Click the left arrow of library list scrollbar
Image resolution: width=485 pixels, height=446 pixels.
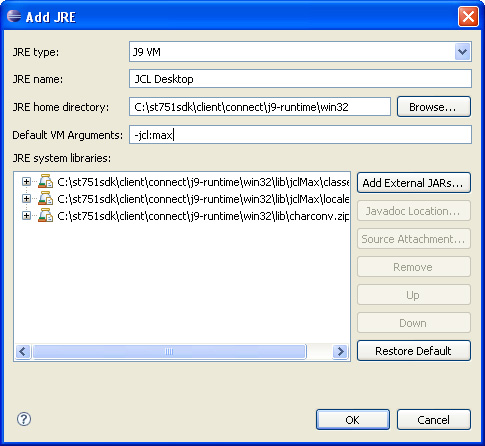(23, 351)
